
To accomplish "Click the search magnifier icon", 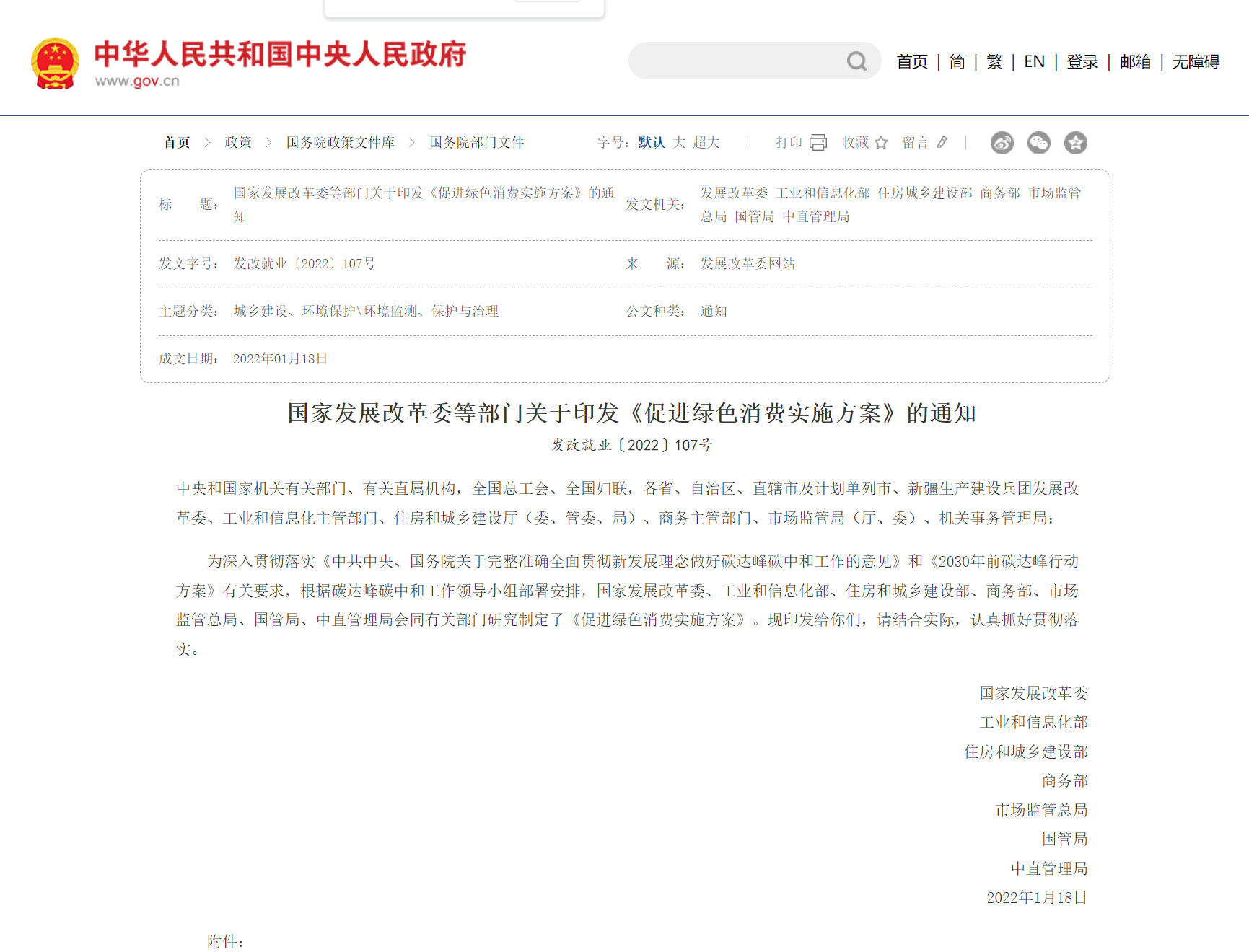I will (856, 61).
